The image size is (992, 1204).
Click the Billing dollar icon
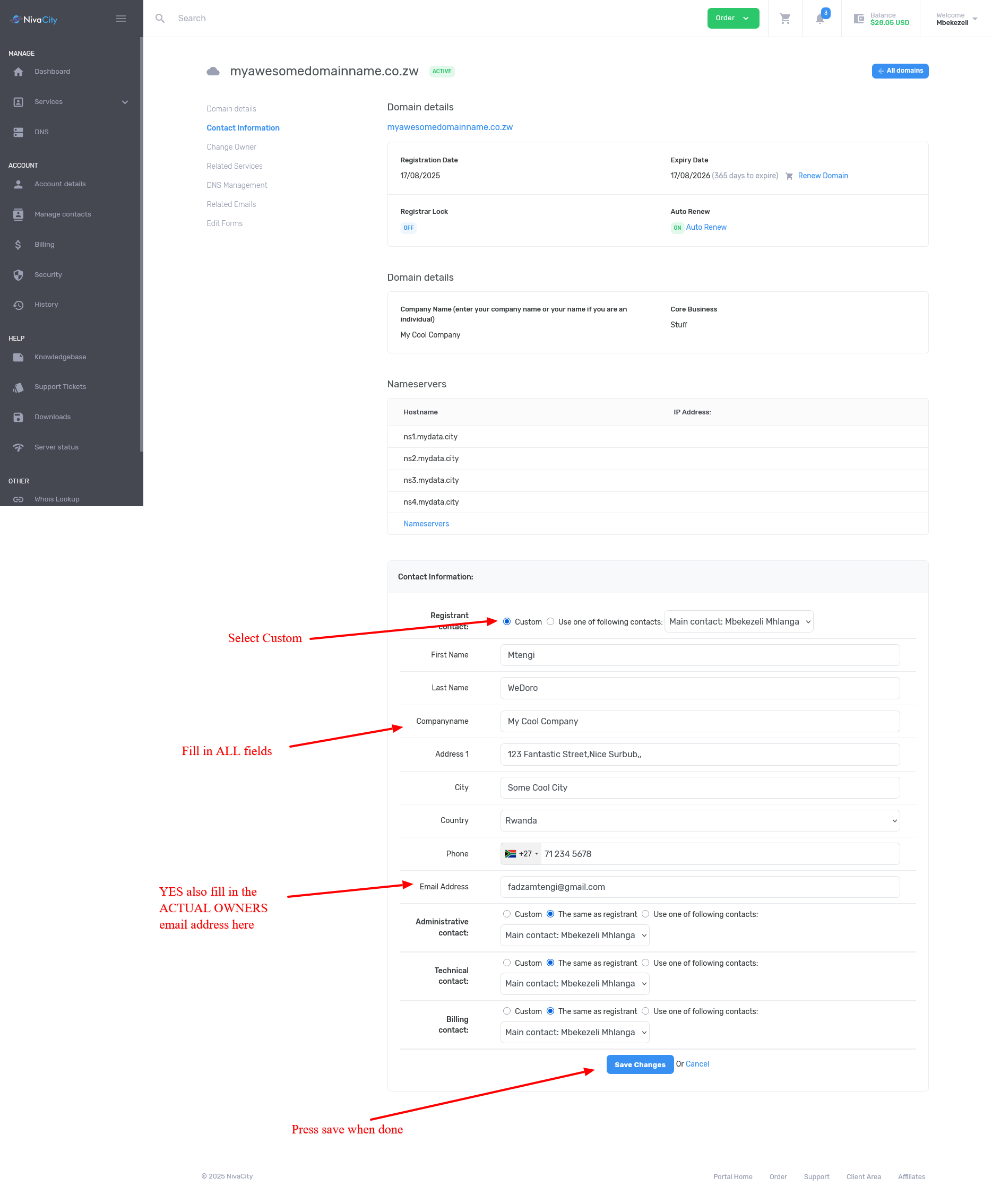18,245
